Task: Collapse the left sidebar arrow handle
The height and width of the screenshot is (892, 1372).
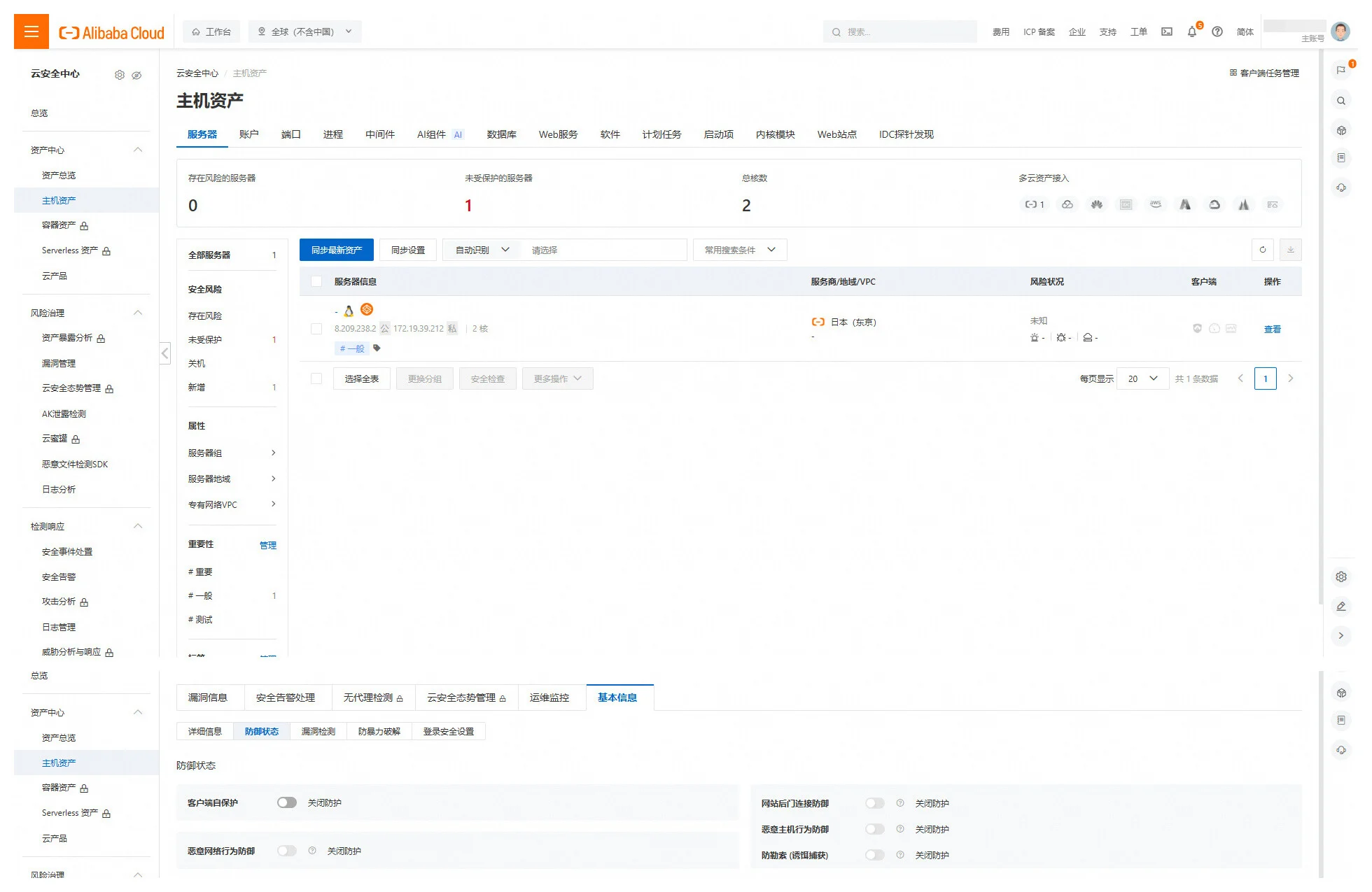Action: 165,353
